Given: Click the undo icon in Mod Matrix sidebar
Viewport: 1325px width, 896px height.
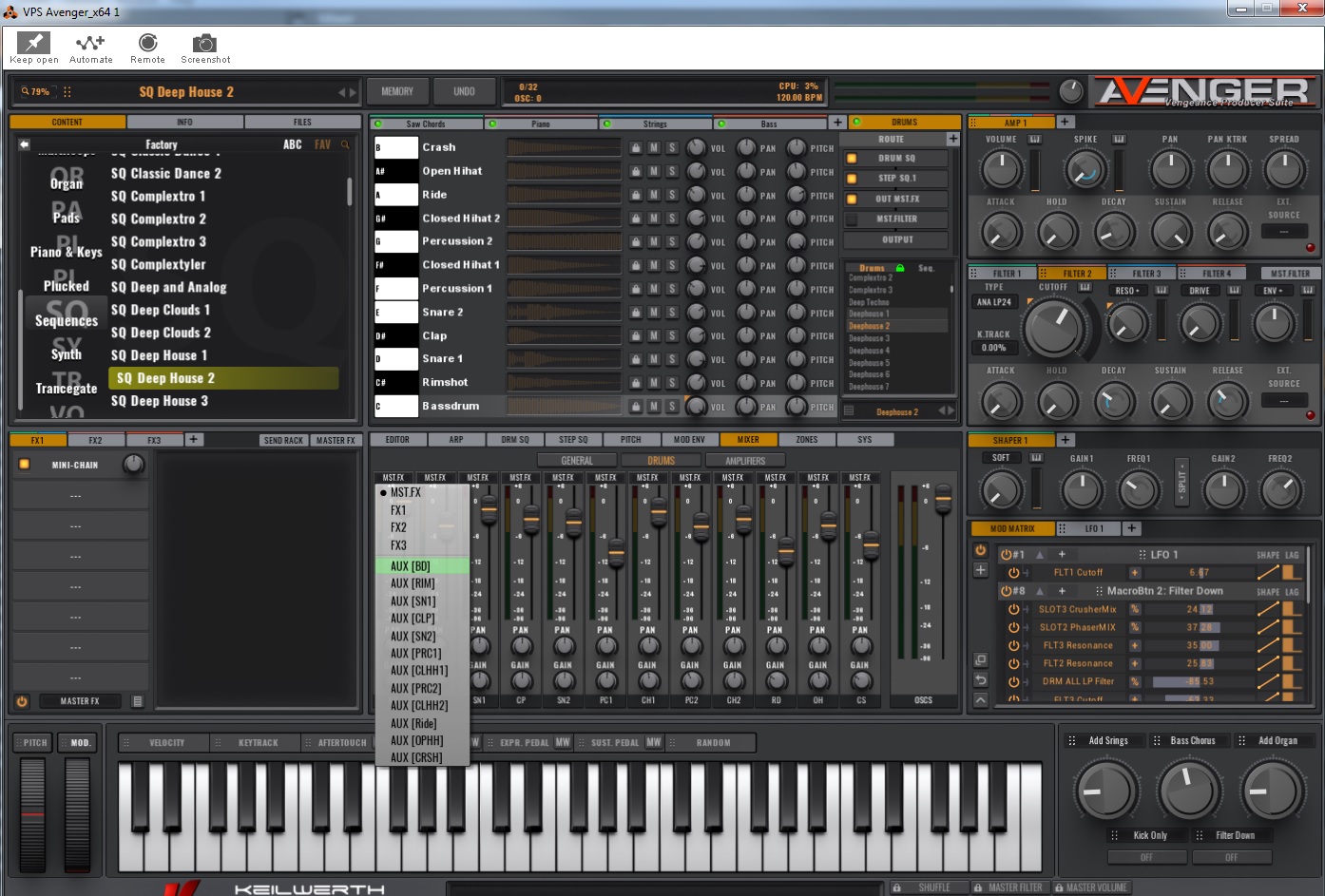Looking at the screenshot, I should (980, 680).
